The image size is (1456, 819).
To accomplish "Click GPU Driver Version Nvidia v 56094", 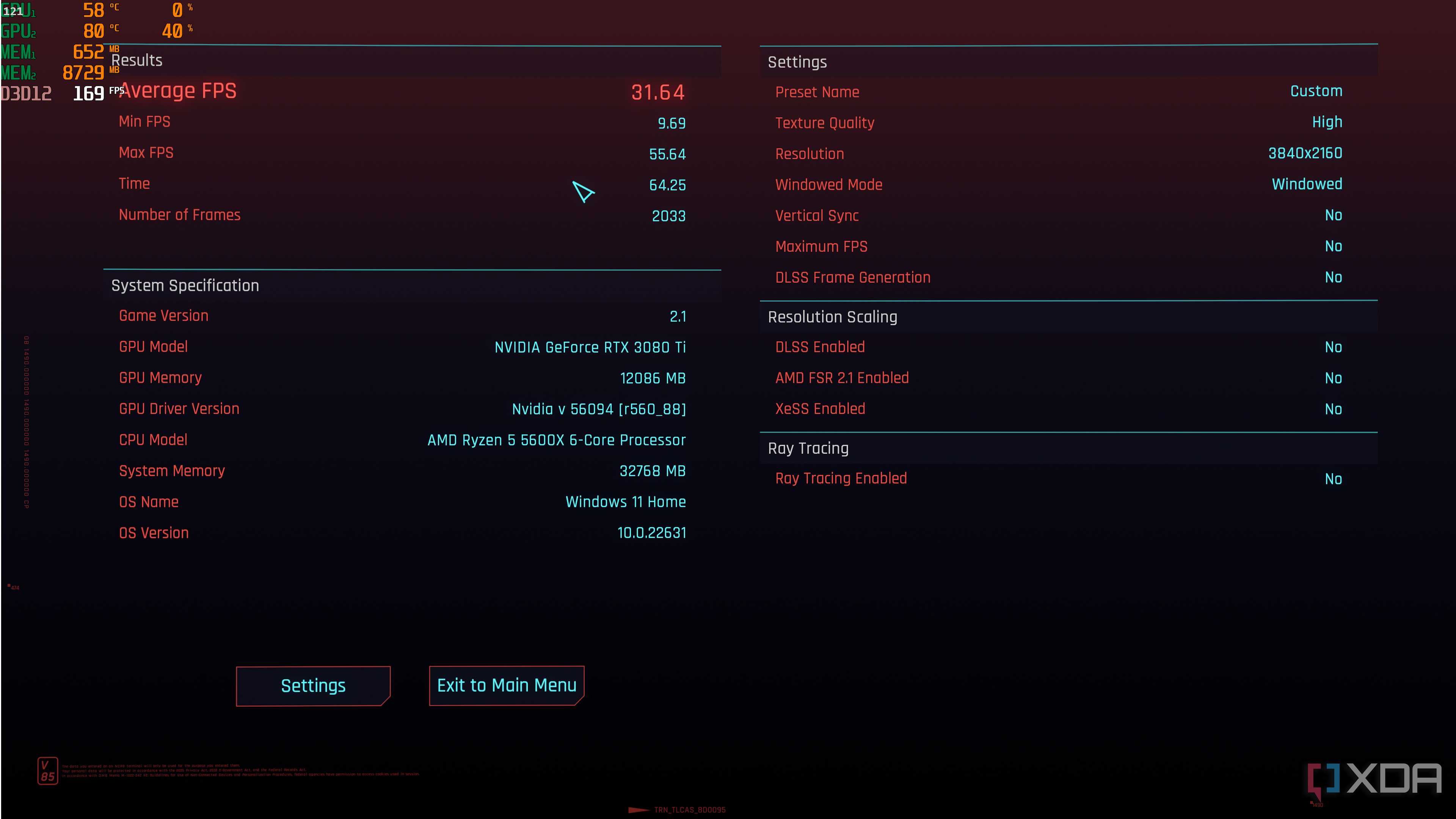I will pos(599,409).
